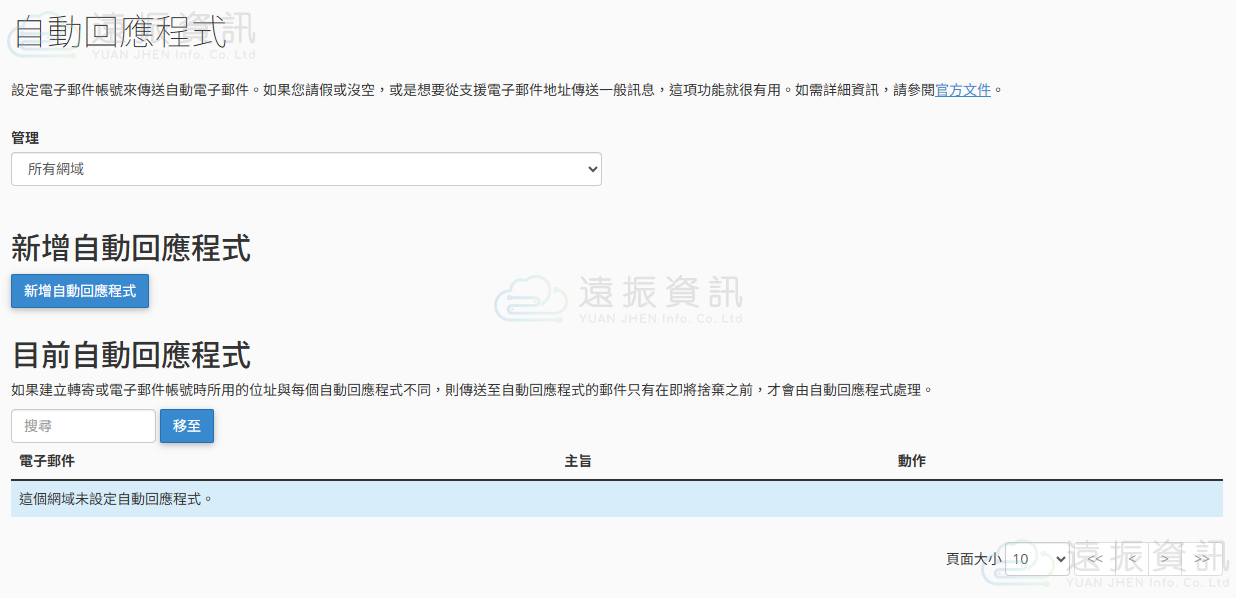1236x598 pixels.
Task: Click the 頁面大小 label near pagination
Action: coord(973,559)
